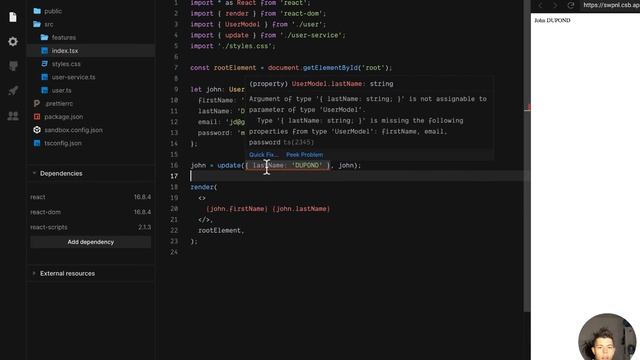
Task: Open .prettierrc in the file tree
Action: (x=91, y=104)
